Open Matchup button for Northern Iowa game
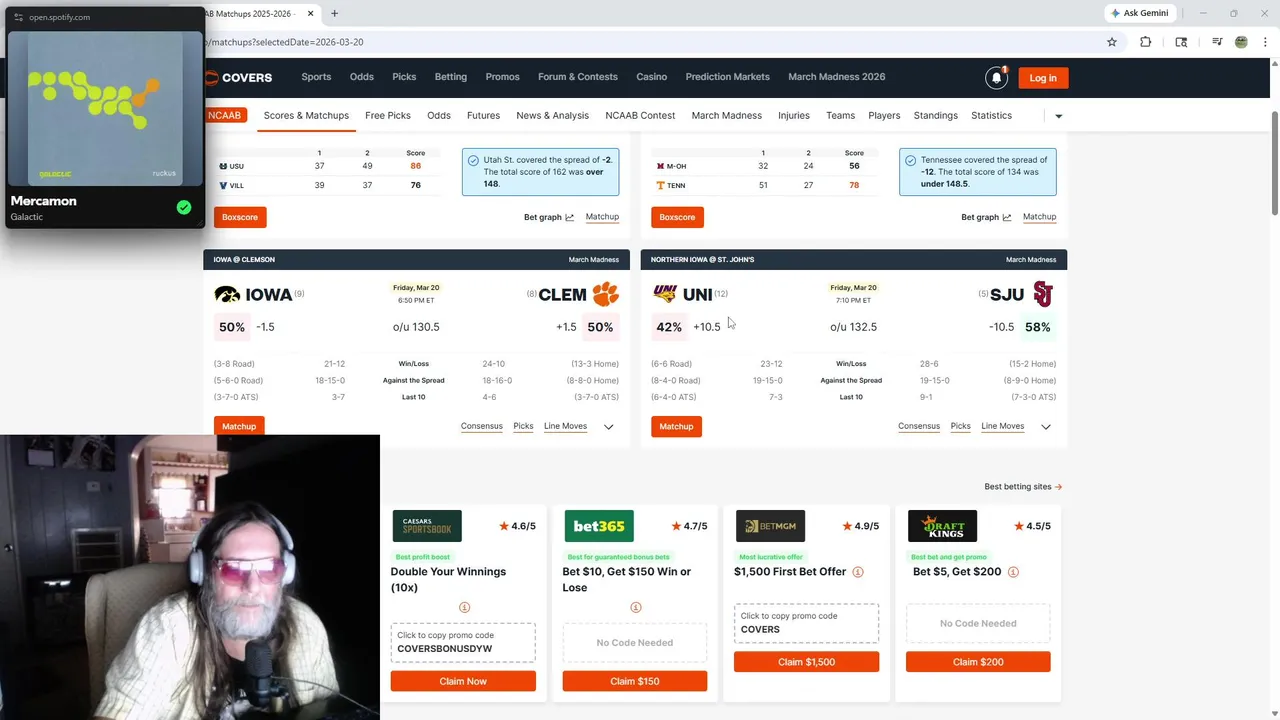This screenshot has height=720, width=1280. (x=676, y=426)
